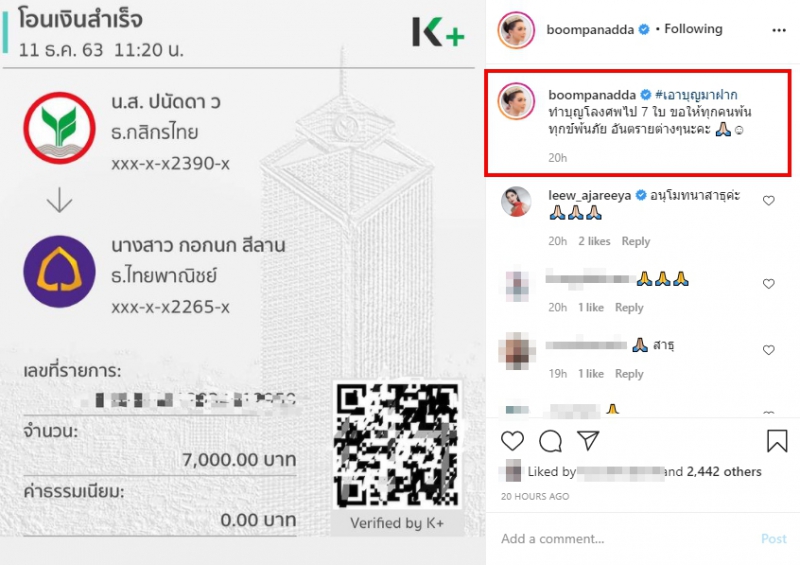Click the QR code in transfer slip
This screenshot has width=800, height=565.
[397, 445]
